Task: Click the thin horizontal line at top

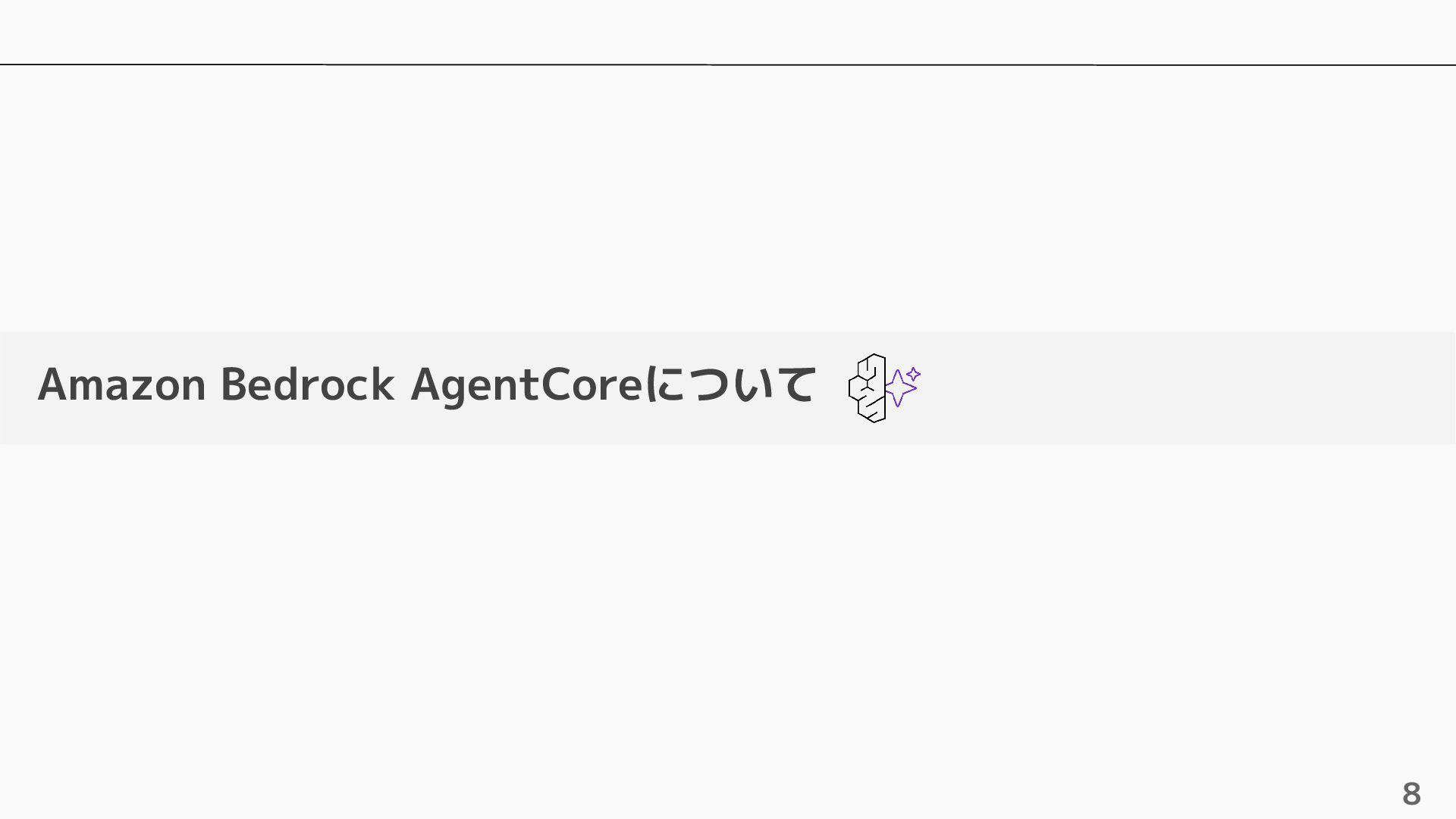Action: pyautogui.click(x=728, y=64)
